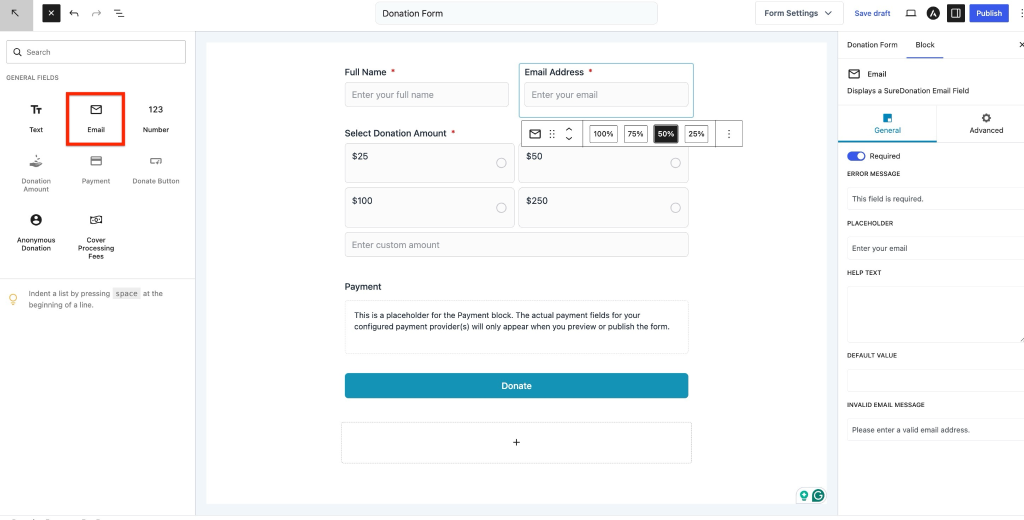Click the Enter custom amount field

click(x=516, y=244)
